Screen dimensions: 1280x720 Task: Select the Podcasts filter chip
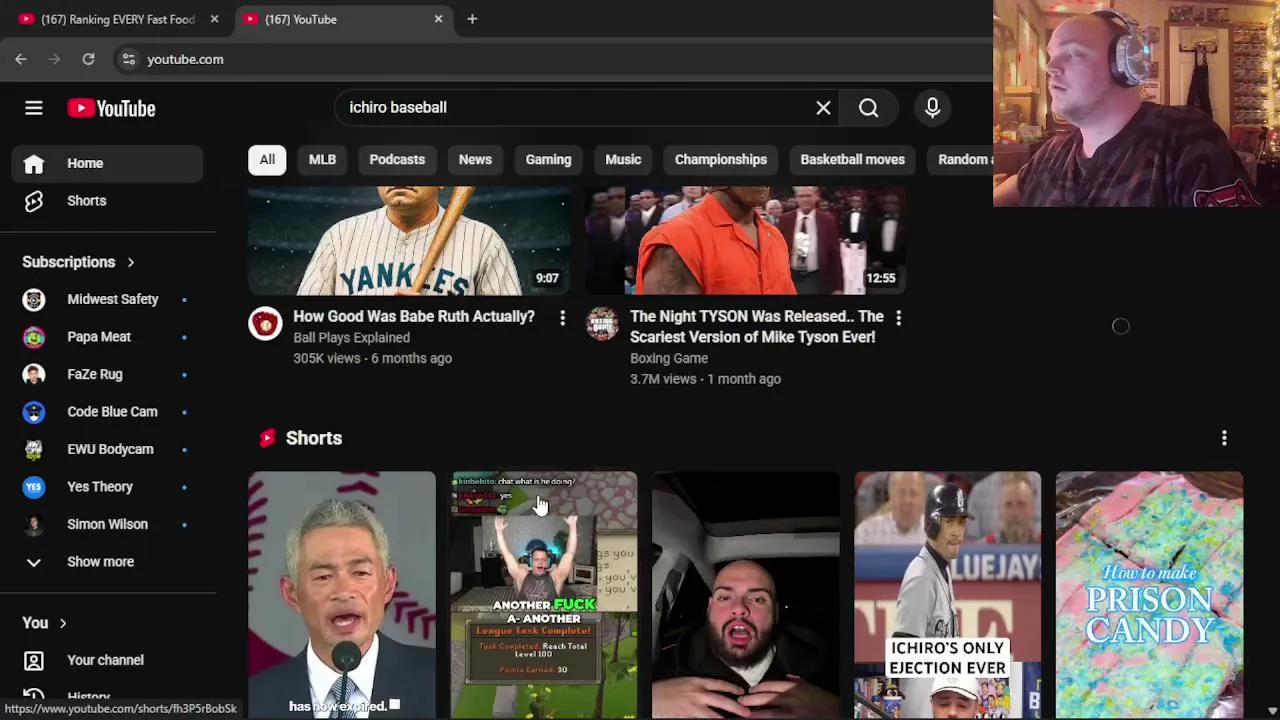397,159
